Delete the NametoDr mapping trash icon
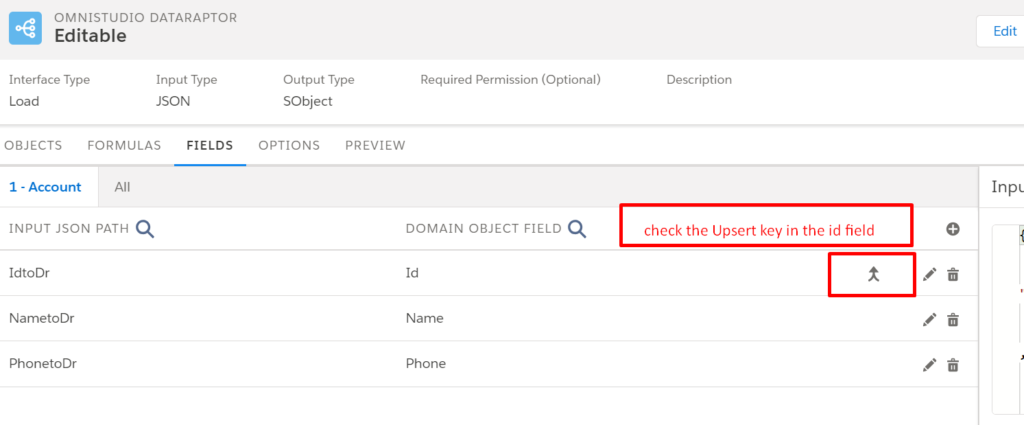 [953, 320]
